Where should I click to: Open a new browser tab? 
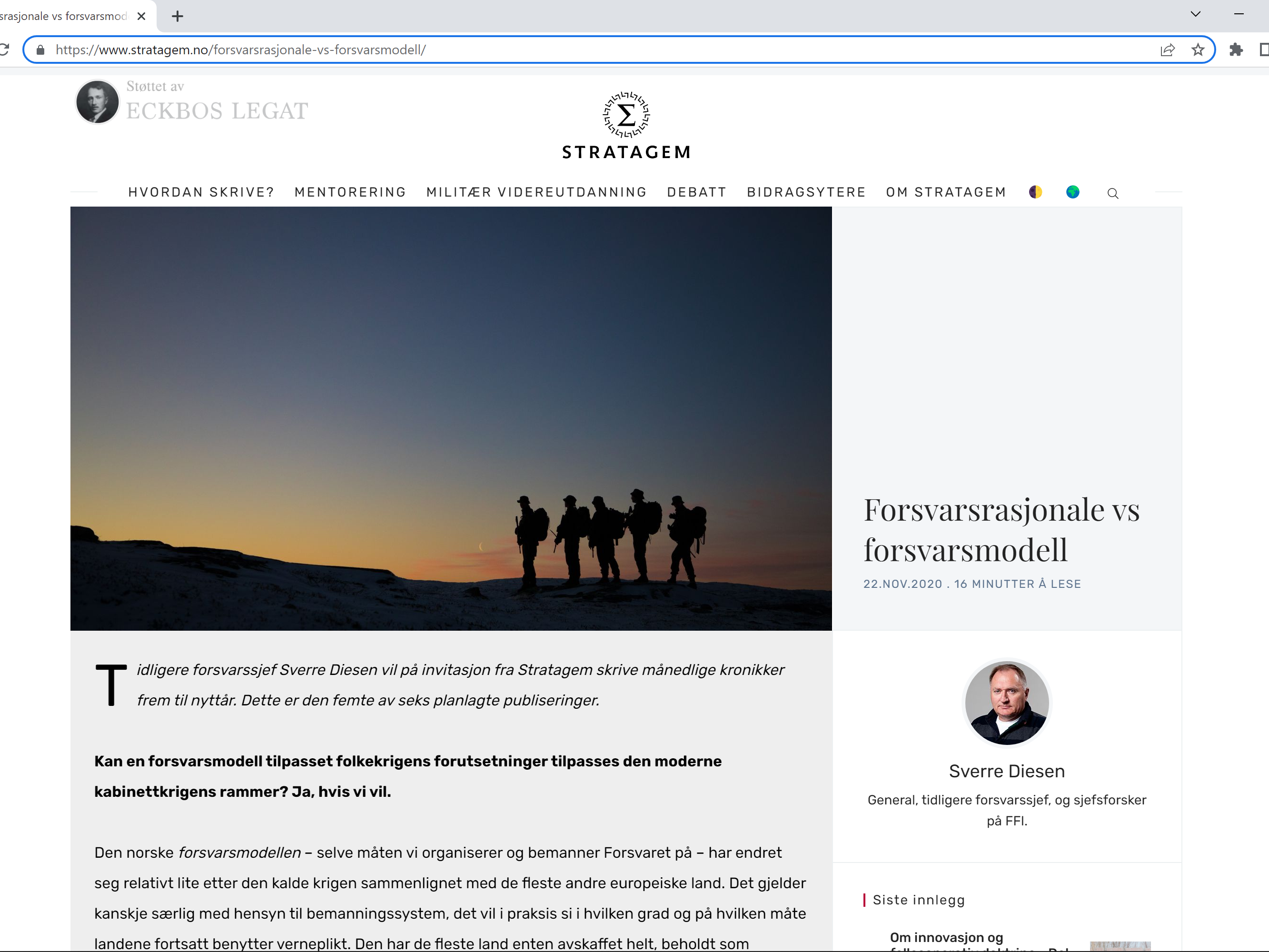pos(178,16)
